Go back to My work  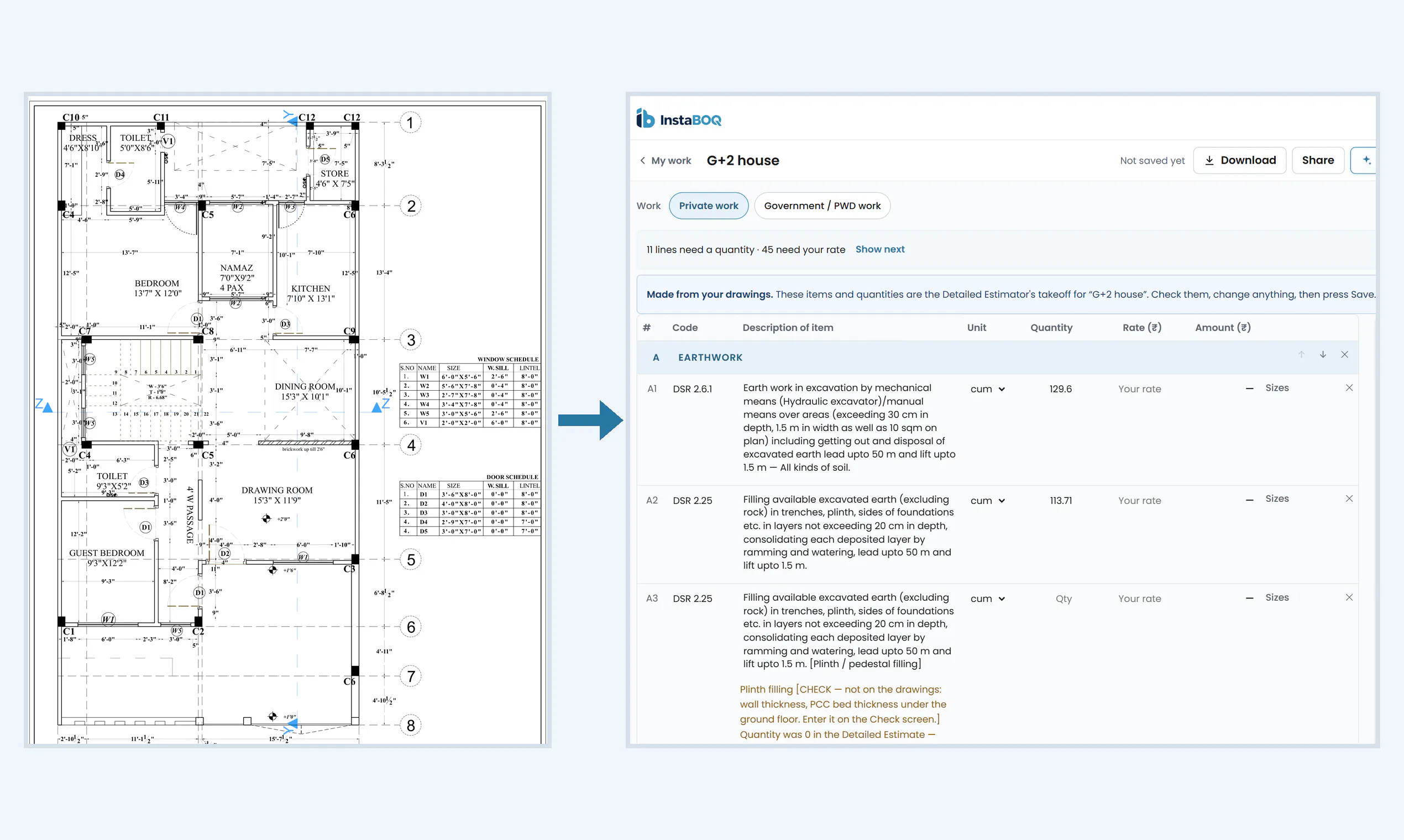(665, 160)
